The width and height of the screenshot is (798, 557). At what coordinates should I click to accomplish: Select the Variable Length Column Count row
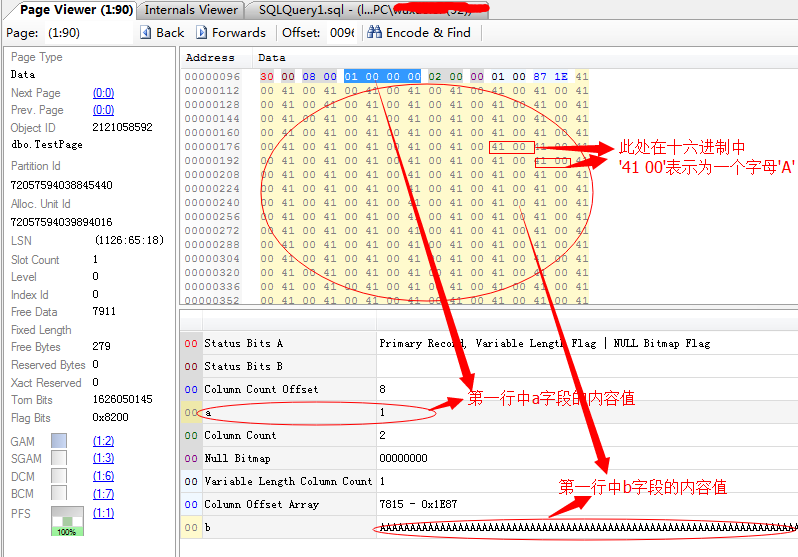click(x=489, y=481)
